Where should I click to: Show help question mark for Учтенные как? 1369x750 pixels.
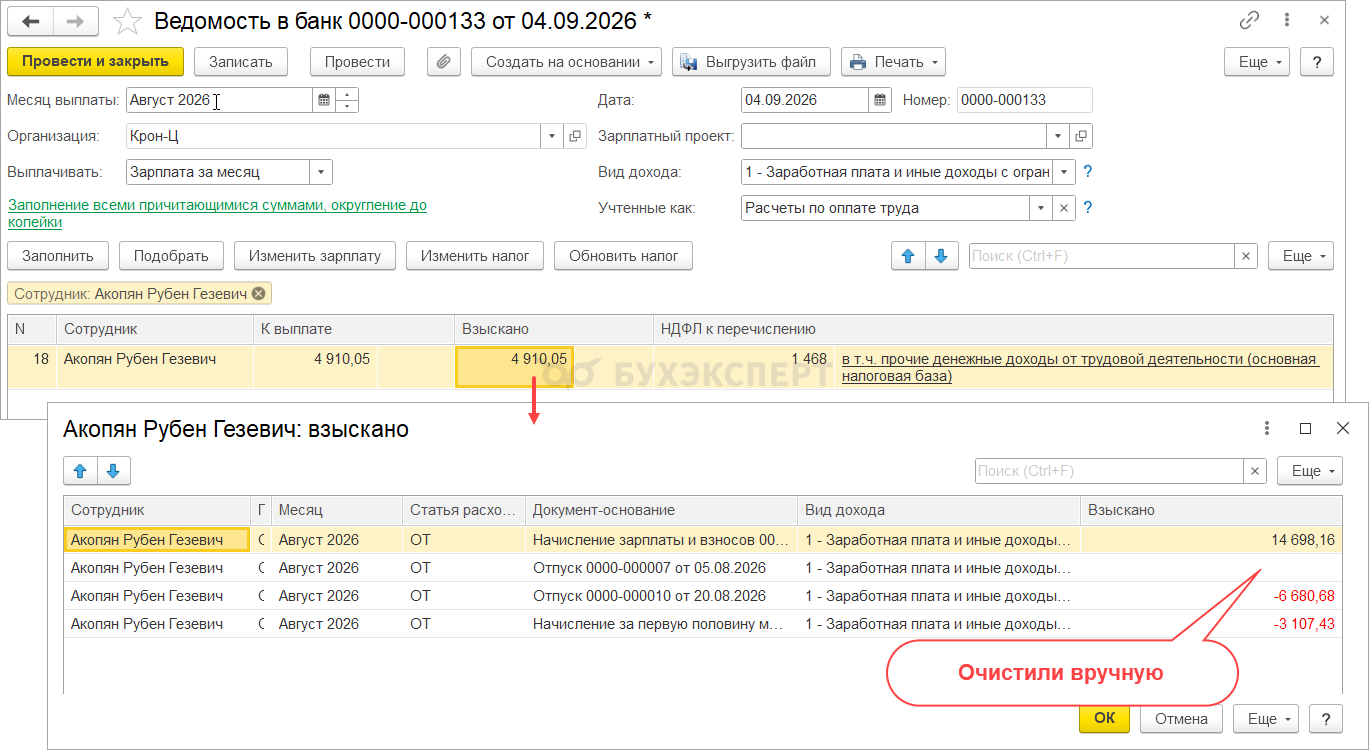[x=1088, y=208]
